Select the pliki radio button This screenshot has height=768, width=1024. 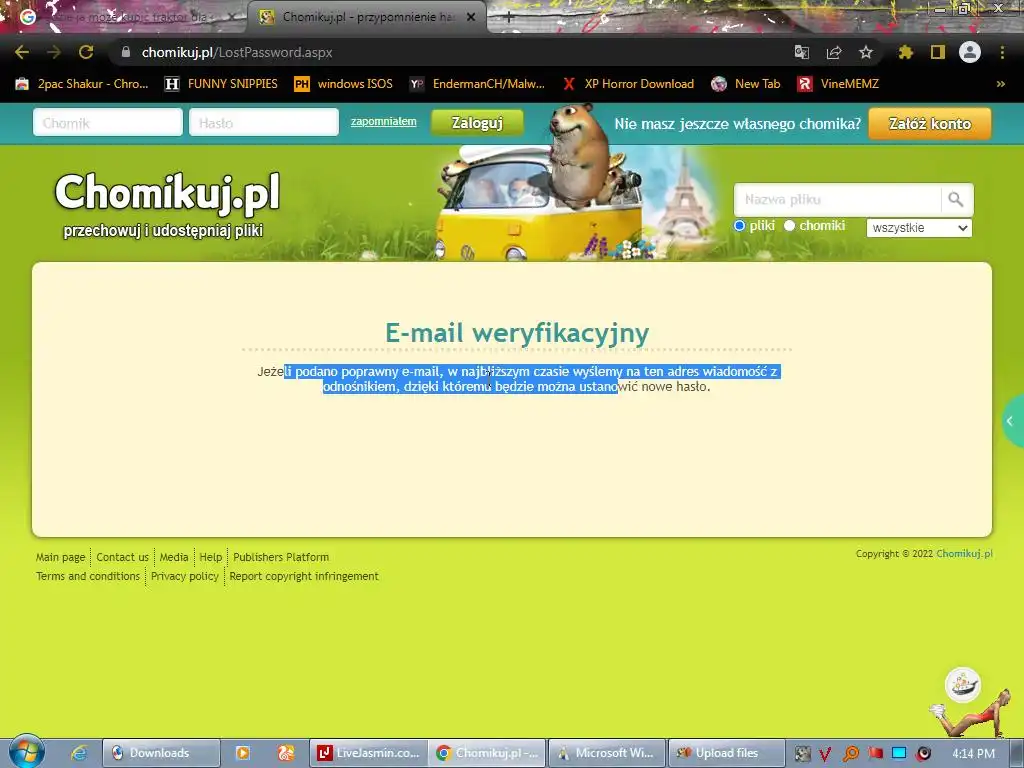739,226
